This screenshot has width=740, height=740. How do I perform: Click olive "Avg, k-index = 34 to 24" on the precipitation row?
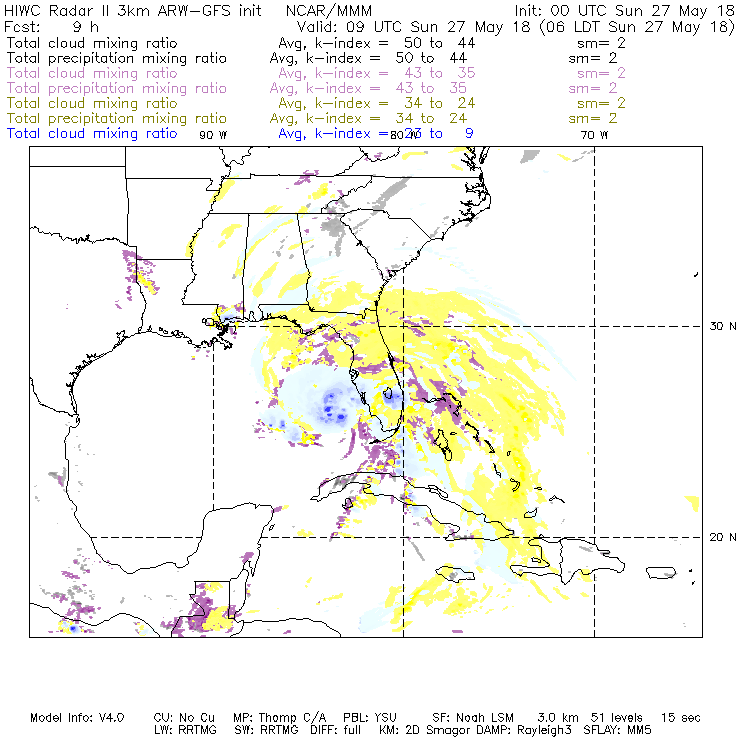pyautogui.click(x=368, y=118)
